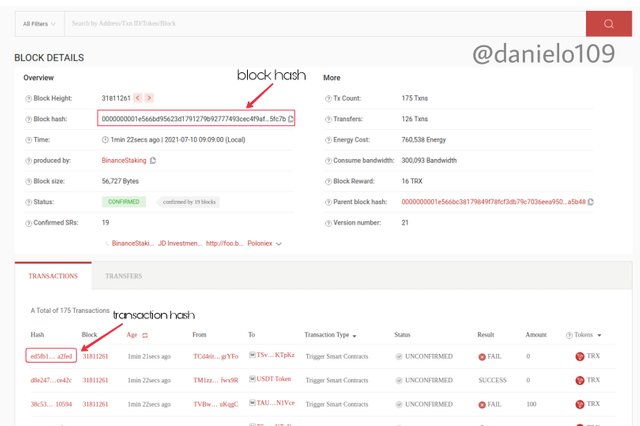Toggle the Age column format icon
Screen dimensions: 640x426
[x=145, y=335]
